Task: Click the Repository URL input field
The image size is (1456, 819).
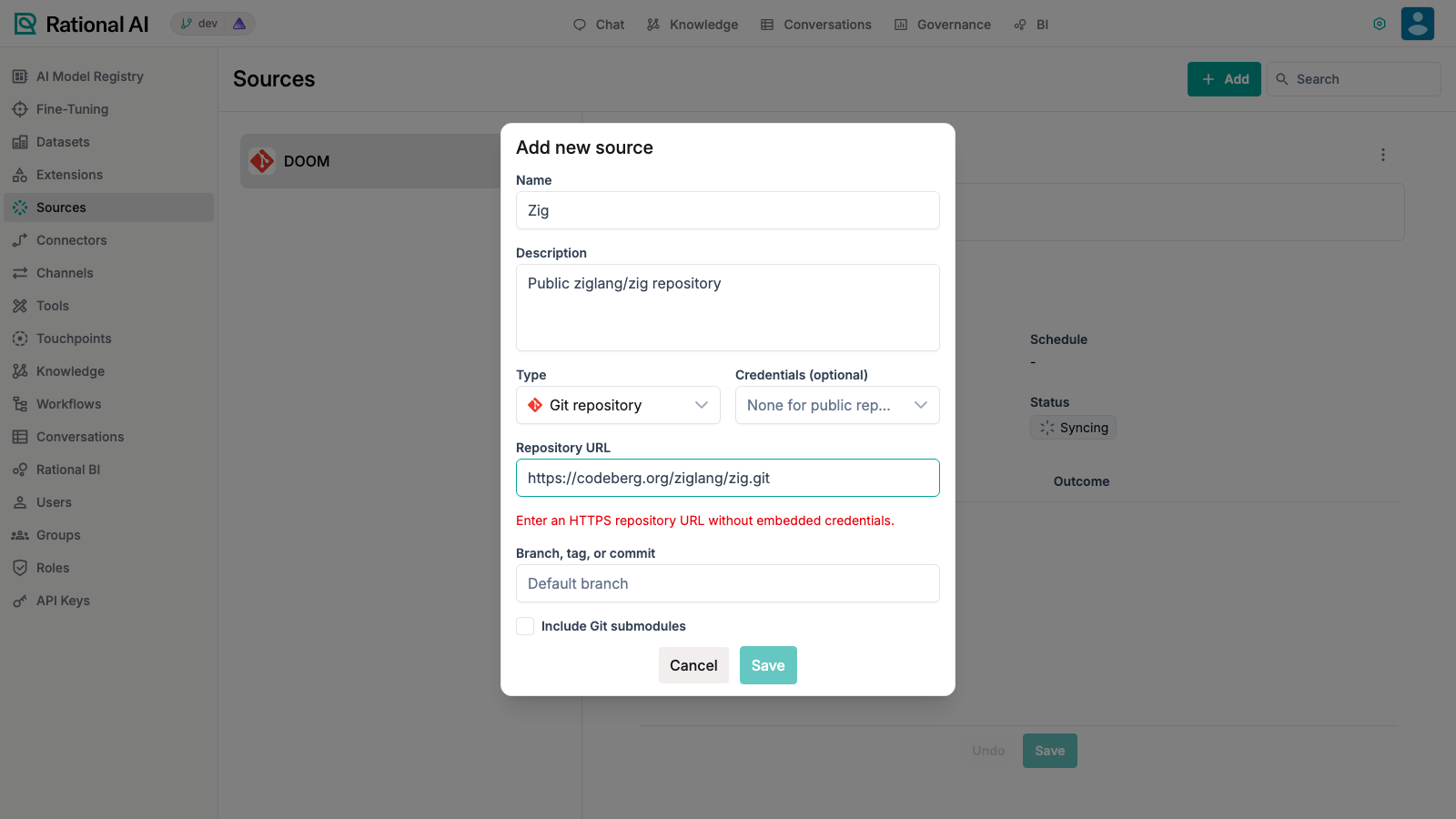Action: [728, 478]
